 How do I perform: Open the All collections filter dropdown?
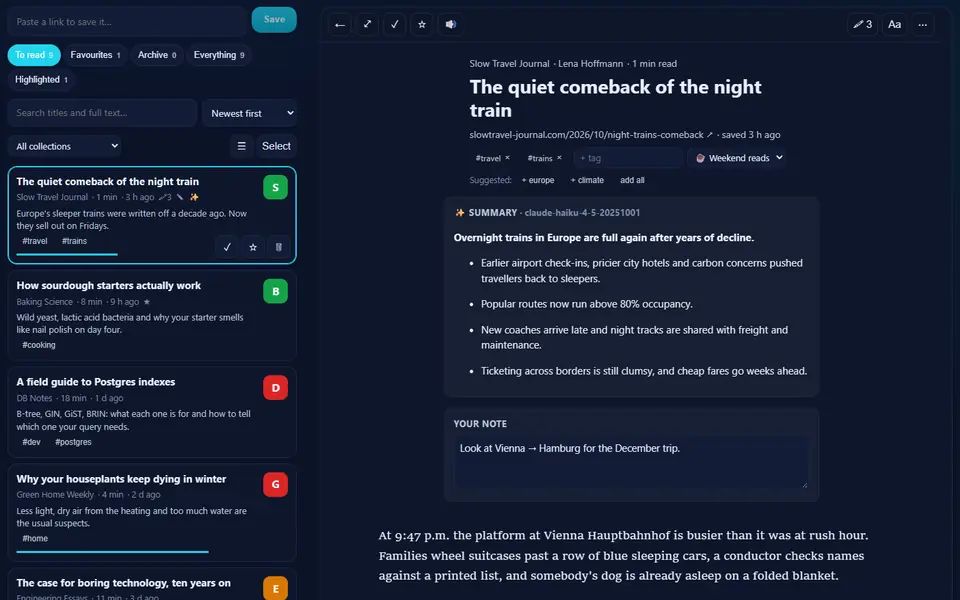click(x=65, y=146)
